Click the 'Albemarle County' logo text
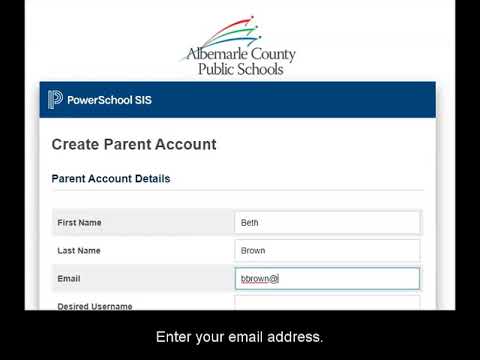 241,54
